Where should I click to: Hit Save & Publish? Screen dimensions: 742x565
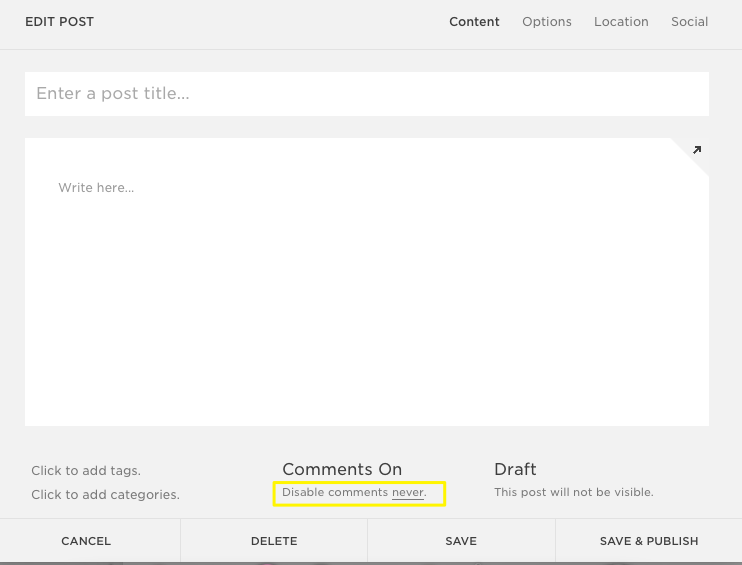(649, 541)
